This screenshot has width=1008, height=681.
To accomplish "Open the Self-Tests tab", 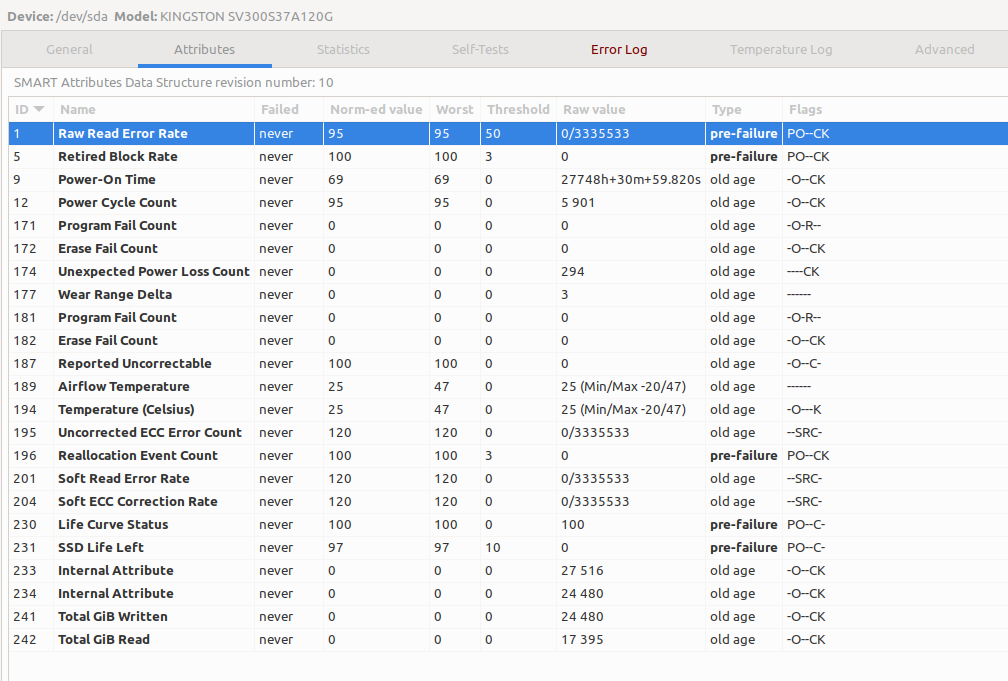I will tap(480, 50).
